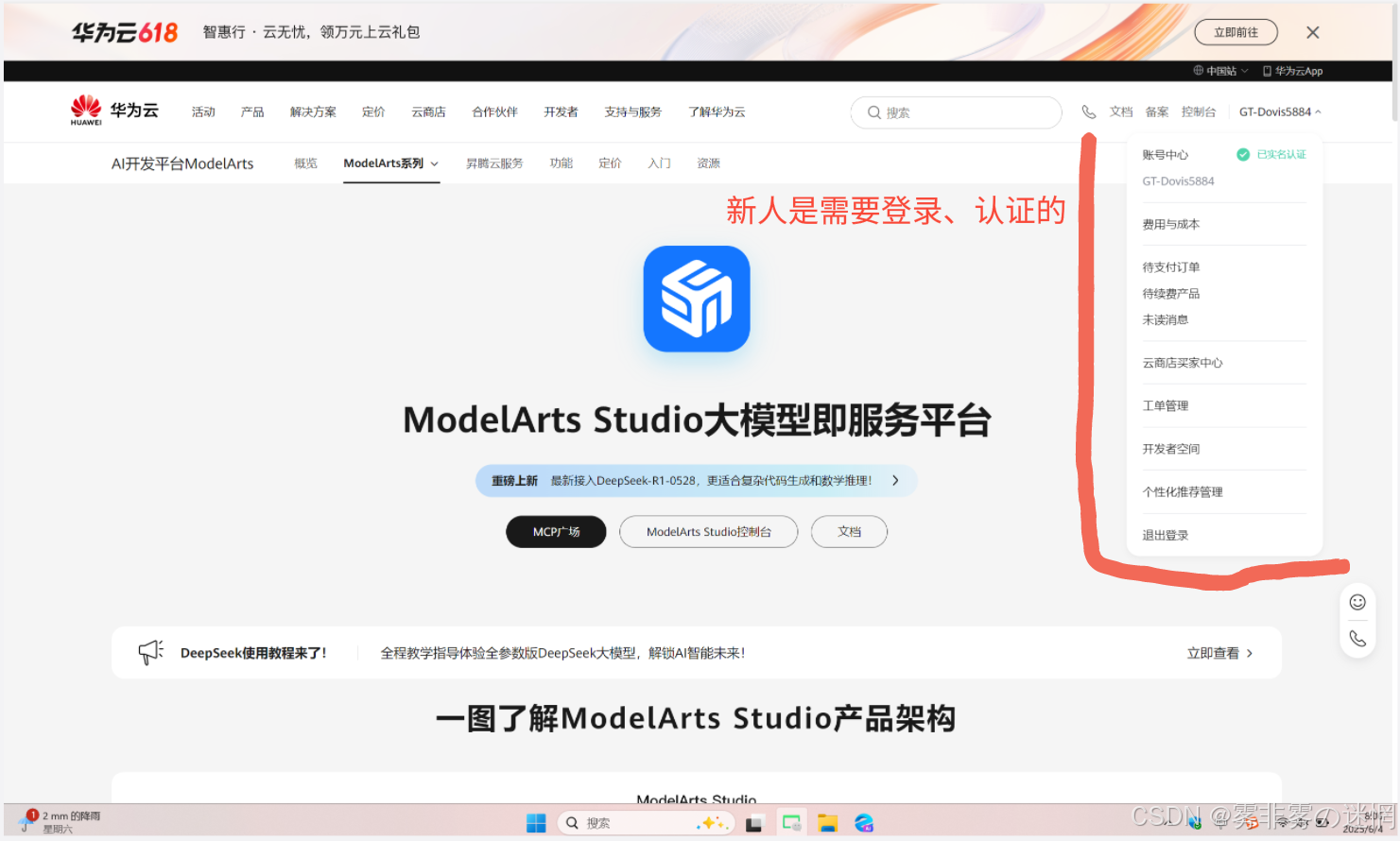
Task: Open File Explorer from the taskbar
Action: point(828,823)
